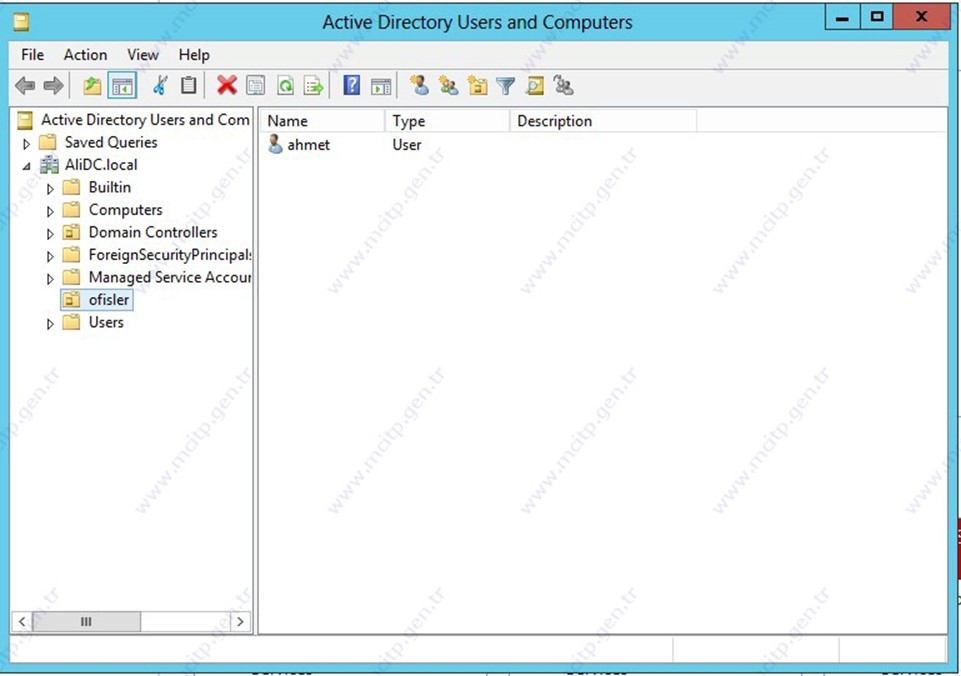Open Help question mark icon
The image size is (961, 676).
pos(352,85)
